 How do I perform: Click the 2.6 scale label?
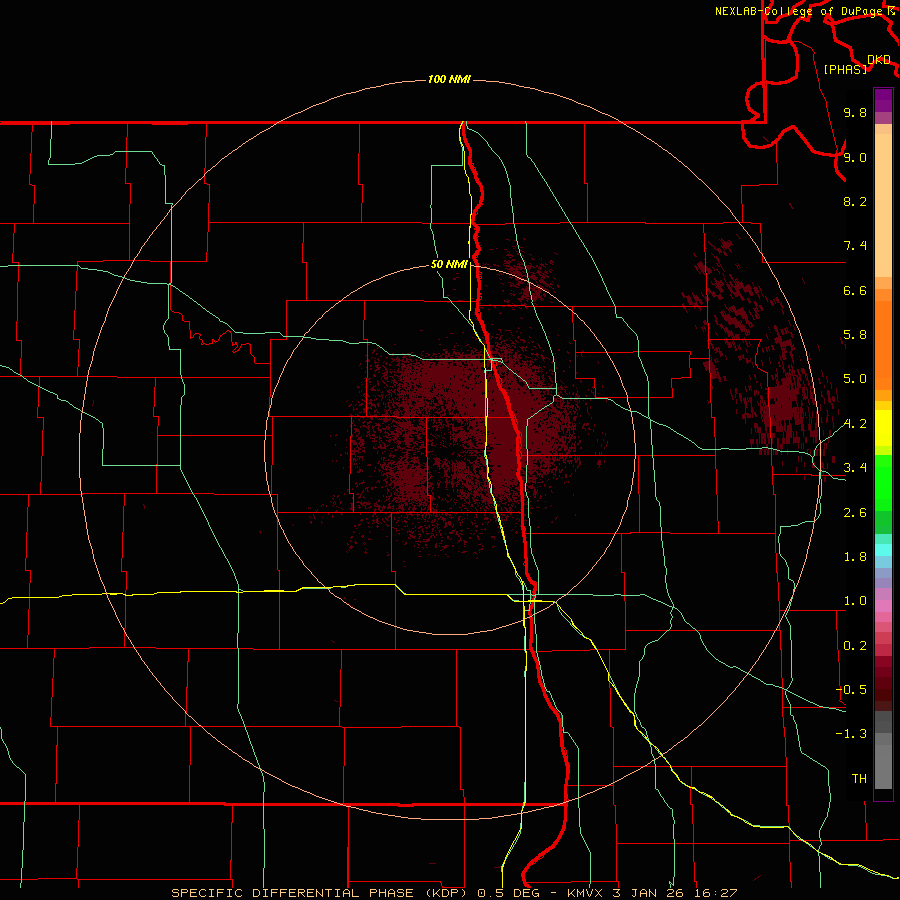[x=855, y=513]
